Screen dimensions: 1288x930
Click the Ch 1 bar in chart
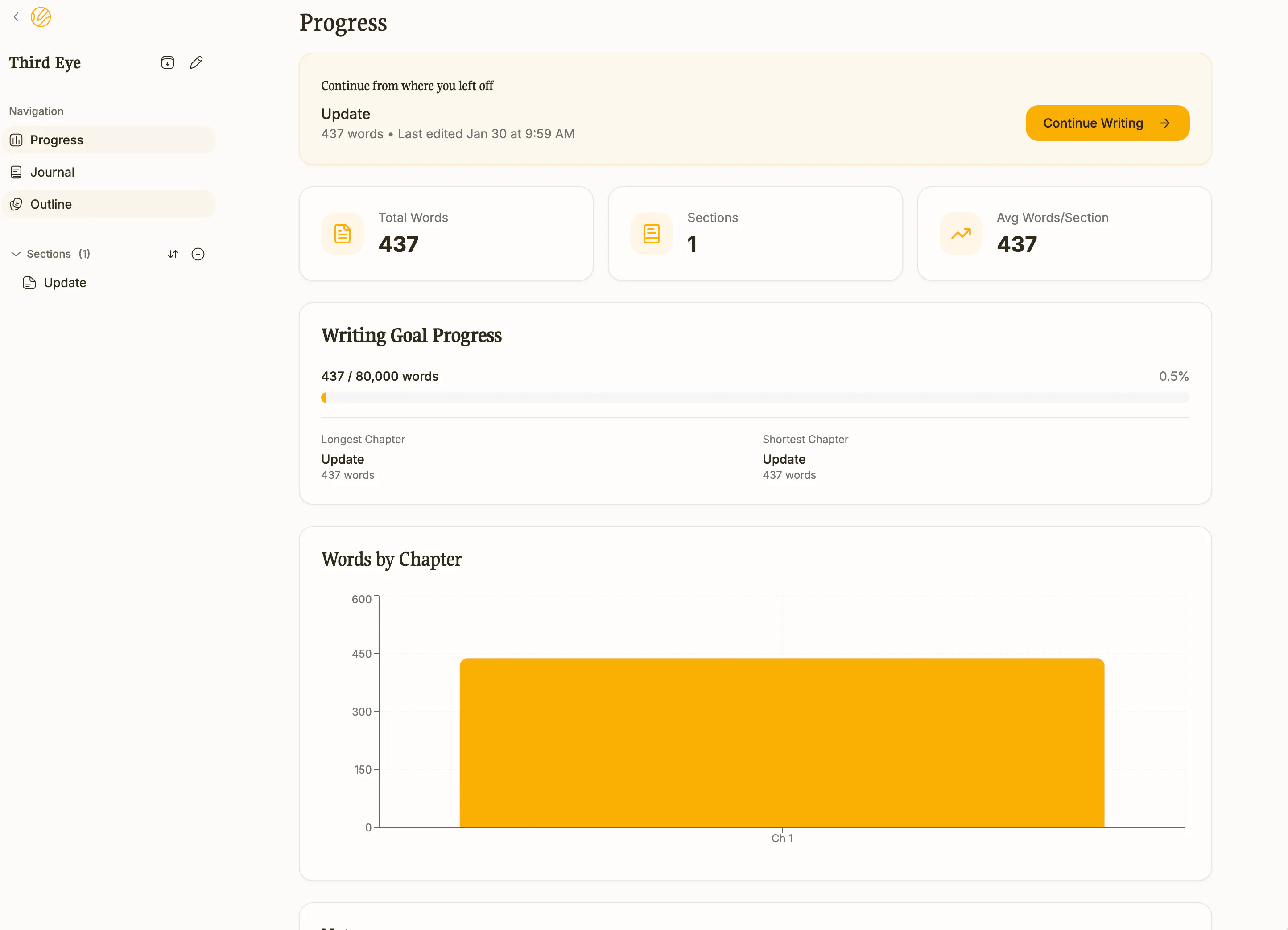click(781, 743)
